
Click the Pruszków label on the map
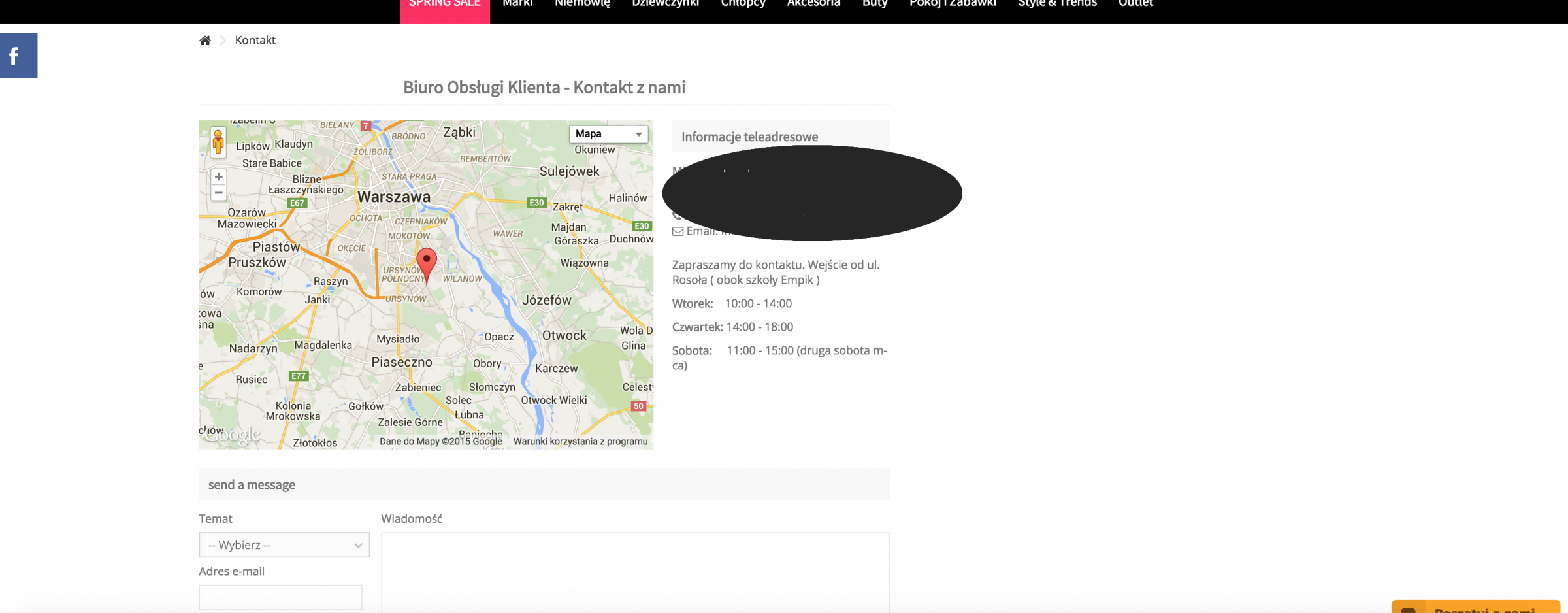point(257,263)
